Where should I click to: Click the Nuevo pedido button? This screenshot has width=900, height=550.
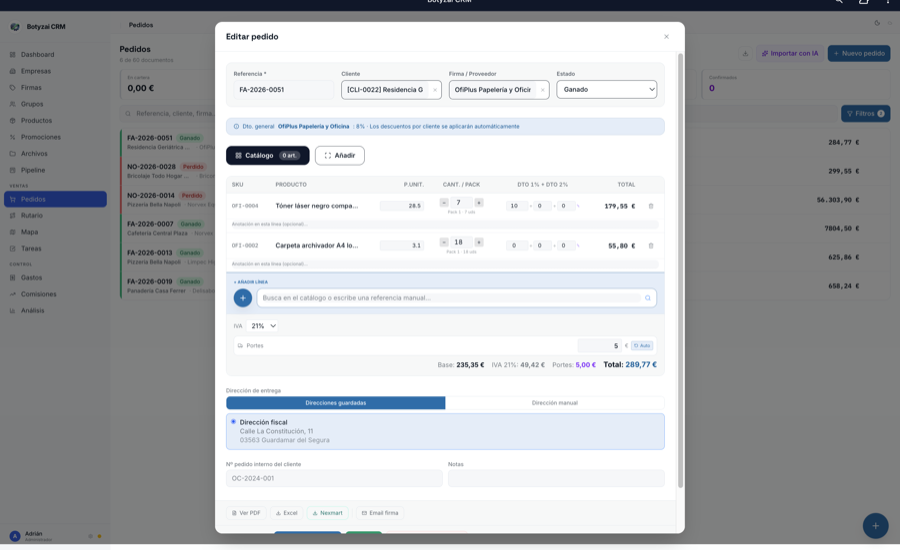click(x=859, y=53)
